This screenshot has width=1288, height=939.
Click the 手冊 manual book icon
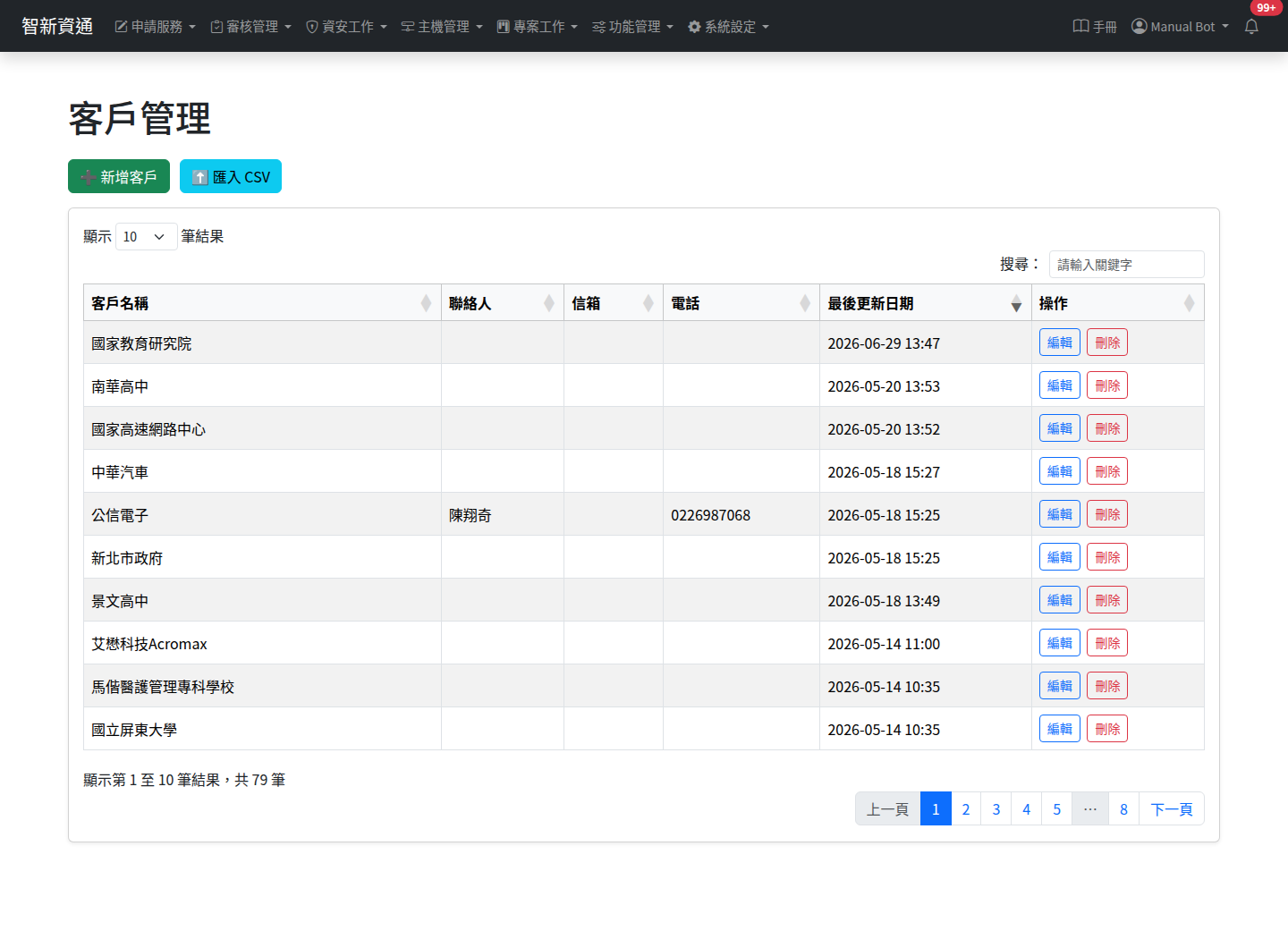click(1080, 27)
